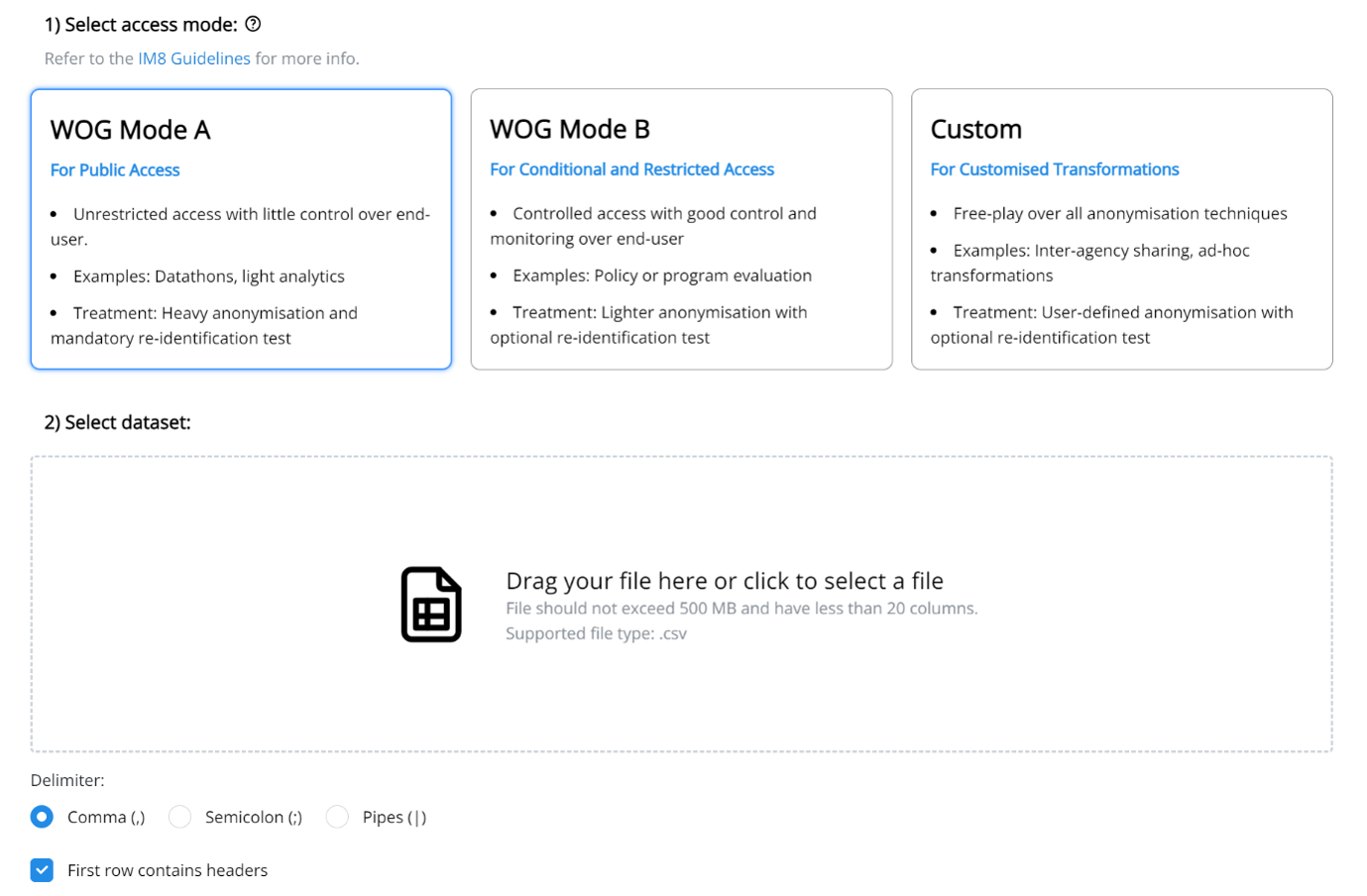Click the spreadsheet file icon in dropzone
The image size is (1367, 896).
431,605
